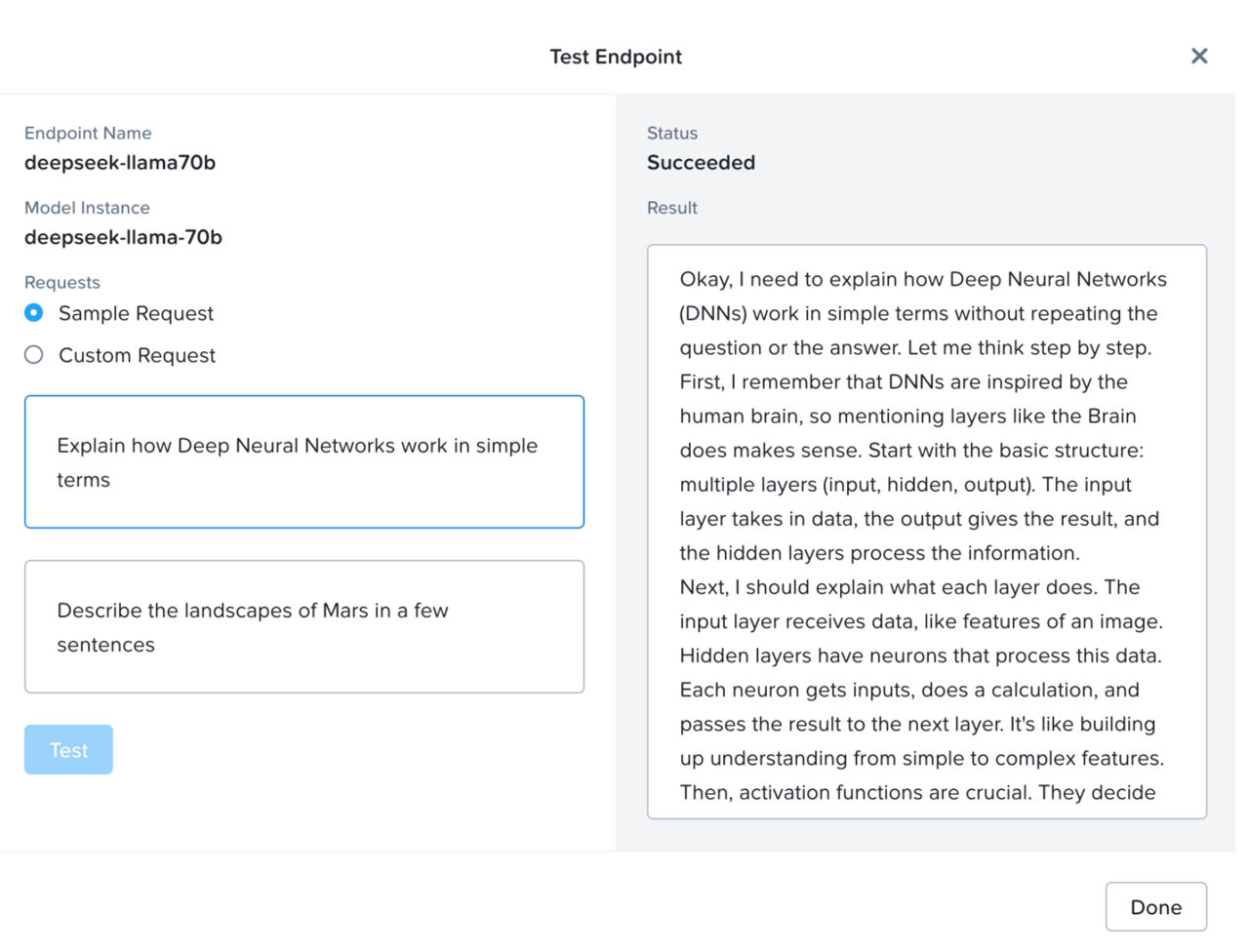Screen dimensions: 1249x952
Task: Click the Sample Request option label
Action: 136,313
